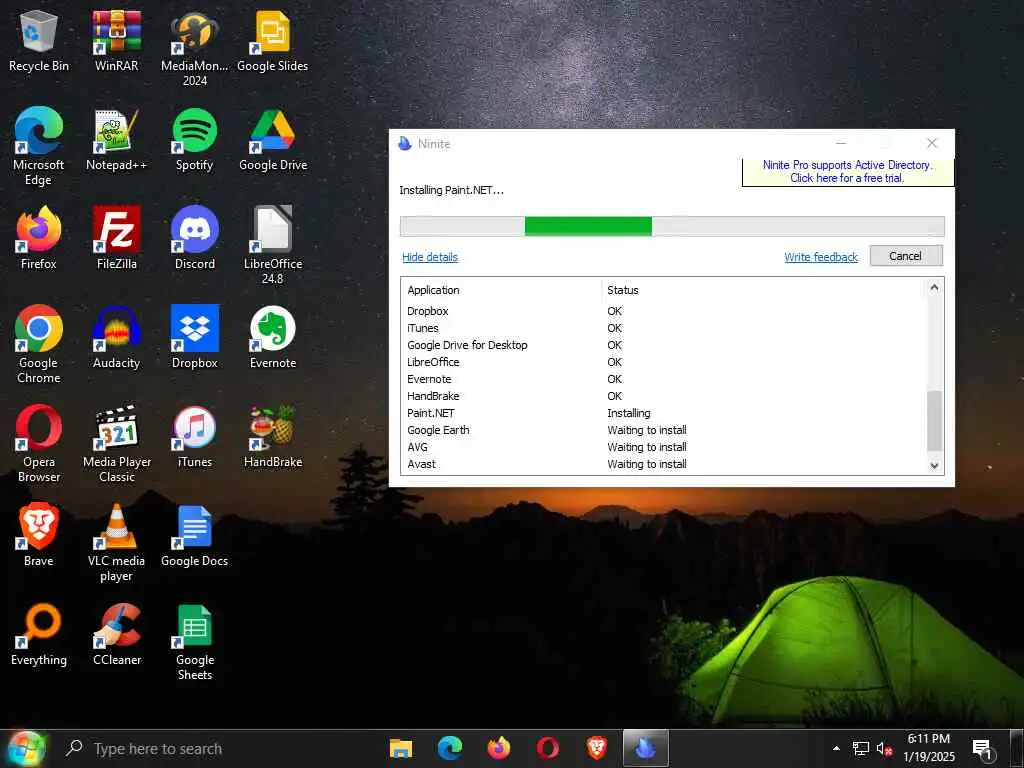Image resolution: width=1024 pixels, height=768 pixels.
Task: Open the Ninite Pro free trial banner
Action: point(847,172)
